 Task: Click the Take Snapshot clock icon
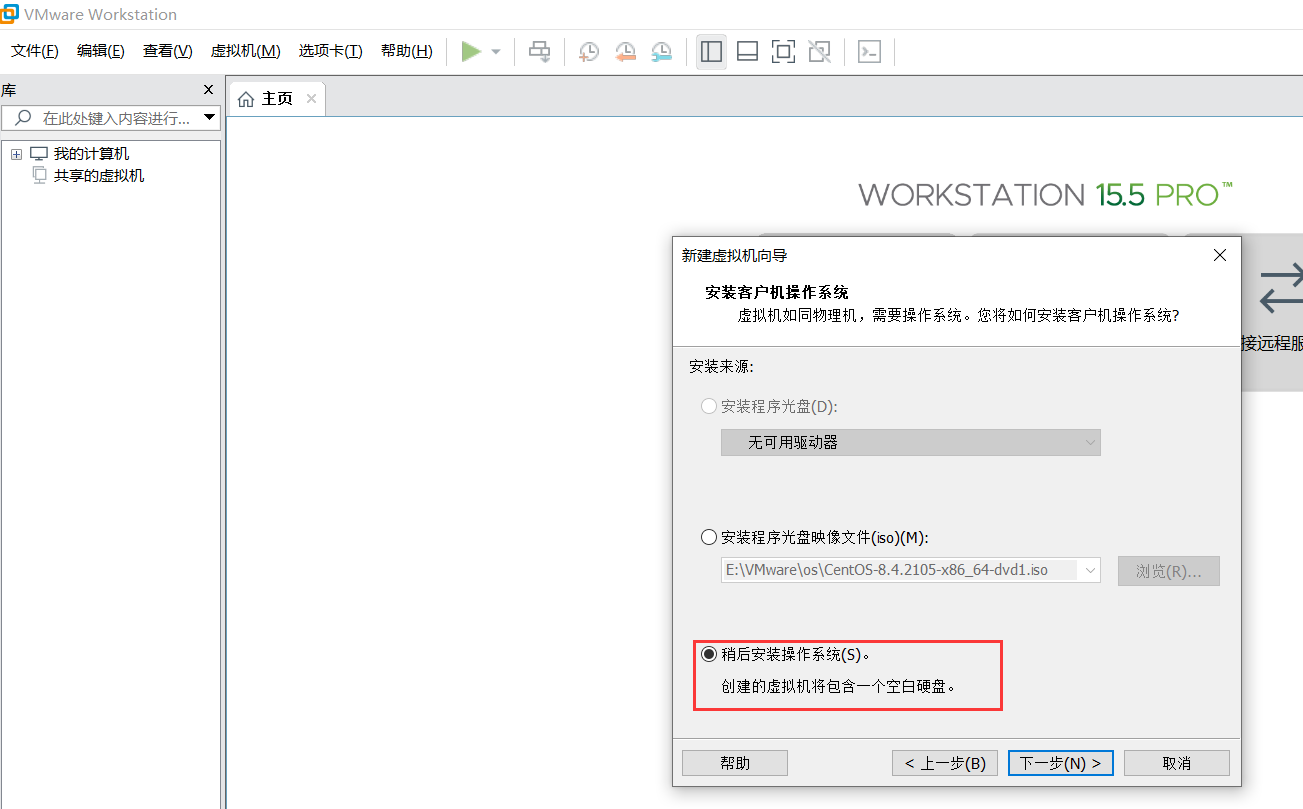tap(589, 51)
